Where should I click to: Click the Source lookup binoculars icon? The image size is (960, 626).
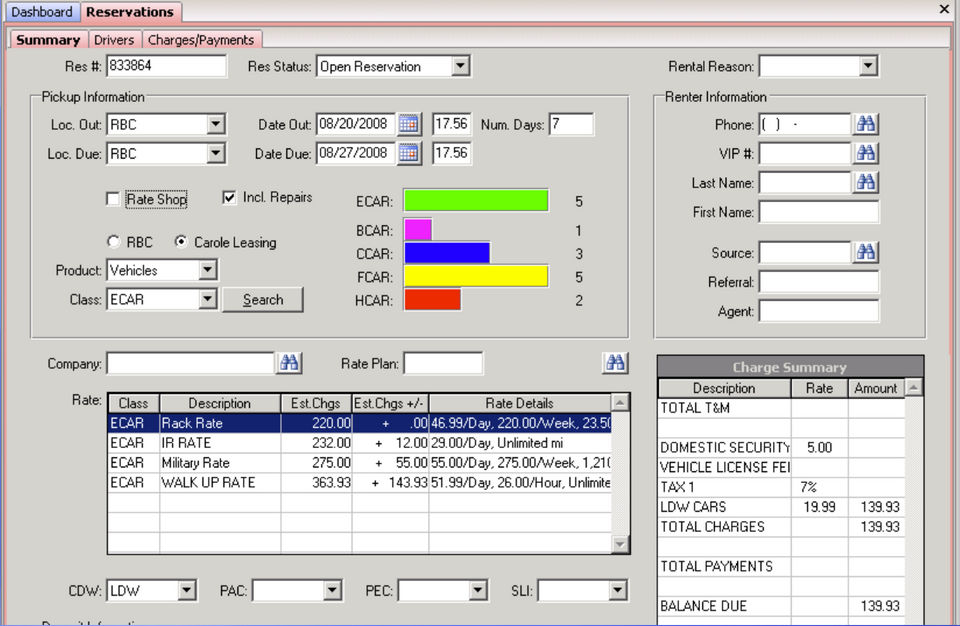[866, 253]
